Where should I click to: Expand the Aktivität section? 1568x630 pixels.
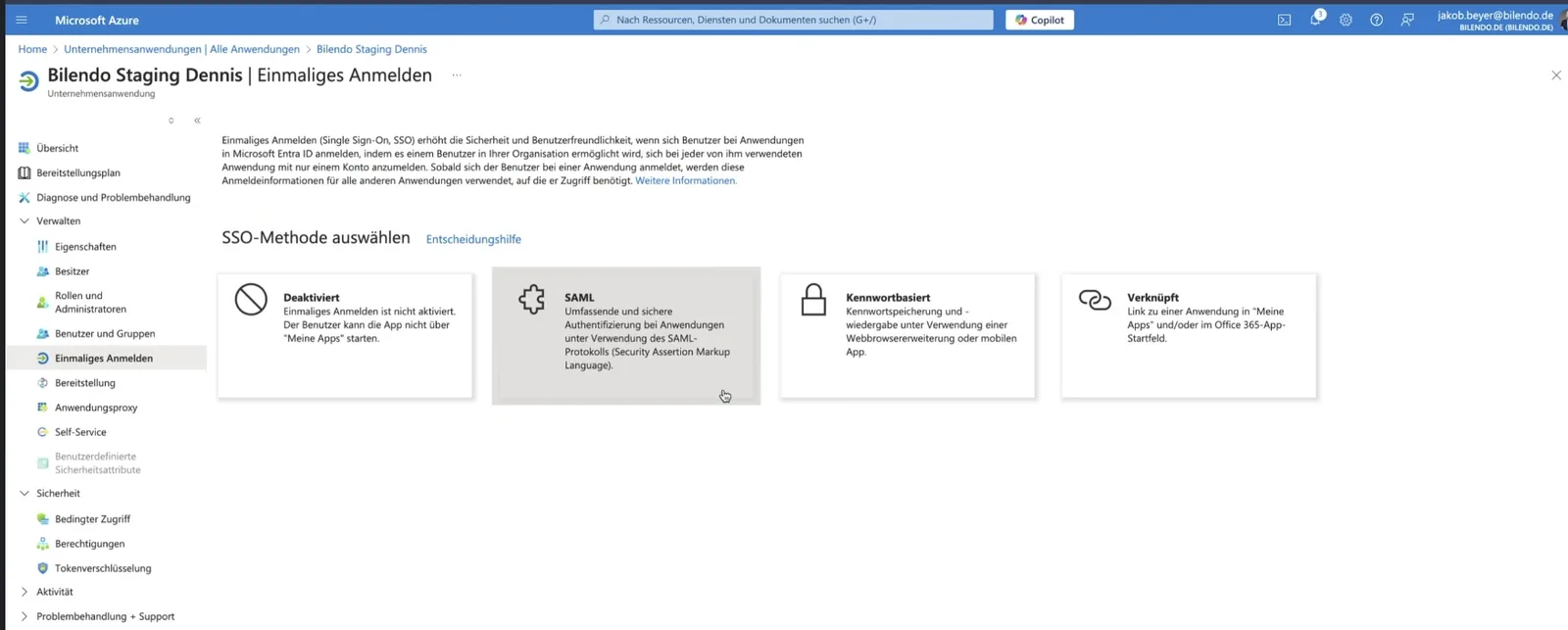(24, 592)
